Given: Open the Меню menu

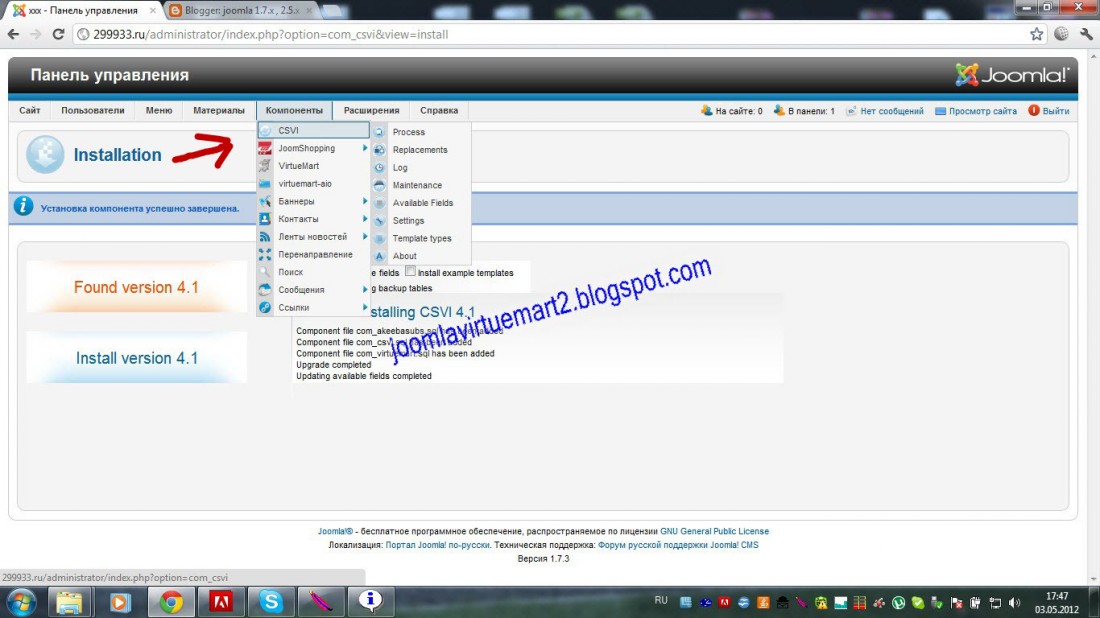Looking at the screenshot, I should pyautogui.click(x=159, y=110).
